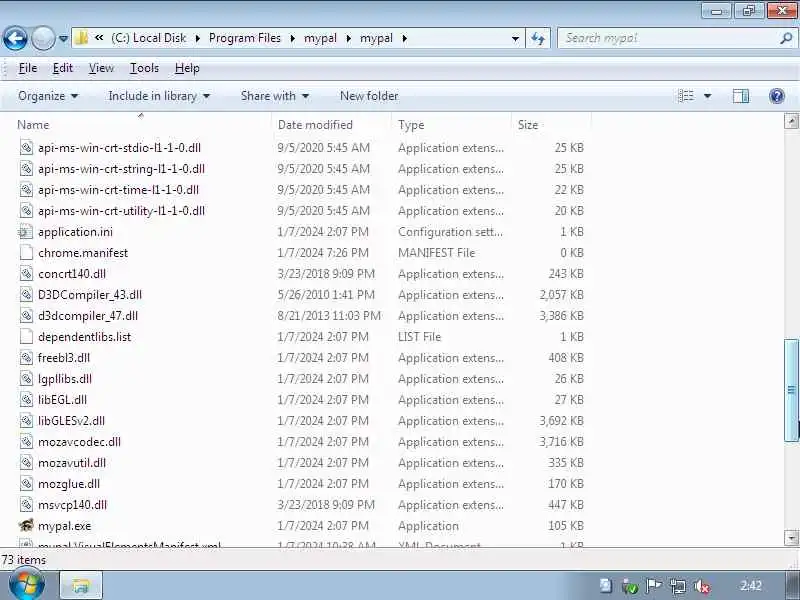Open the Edit menu
This screenshot has width=800, height=600.
point(63,68)
